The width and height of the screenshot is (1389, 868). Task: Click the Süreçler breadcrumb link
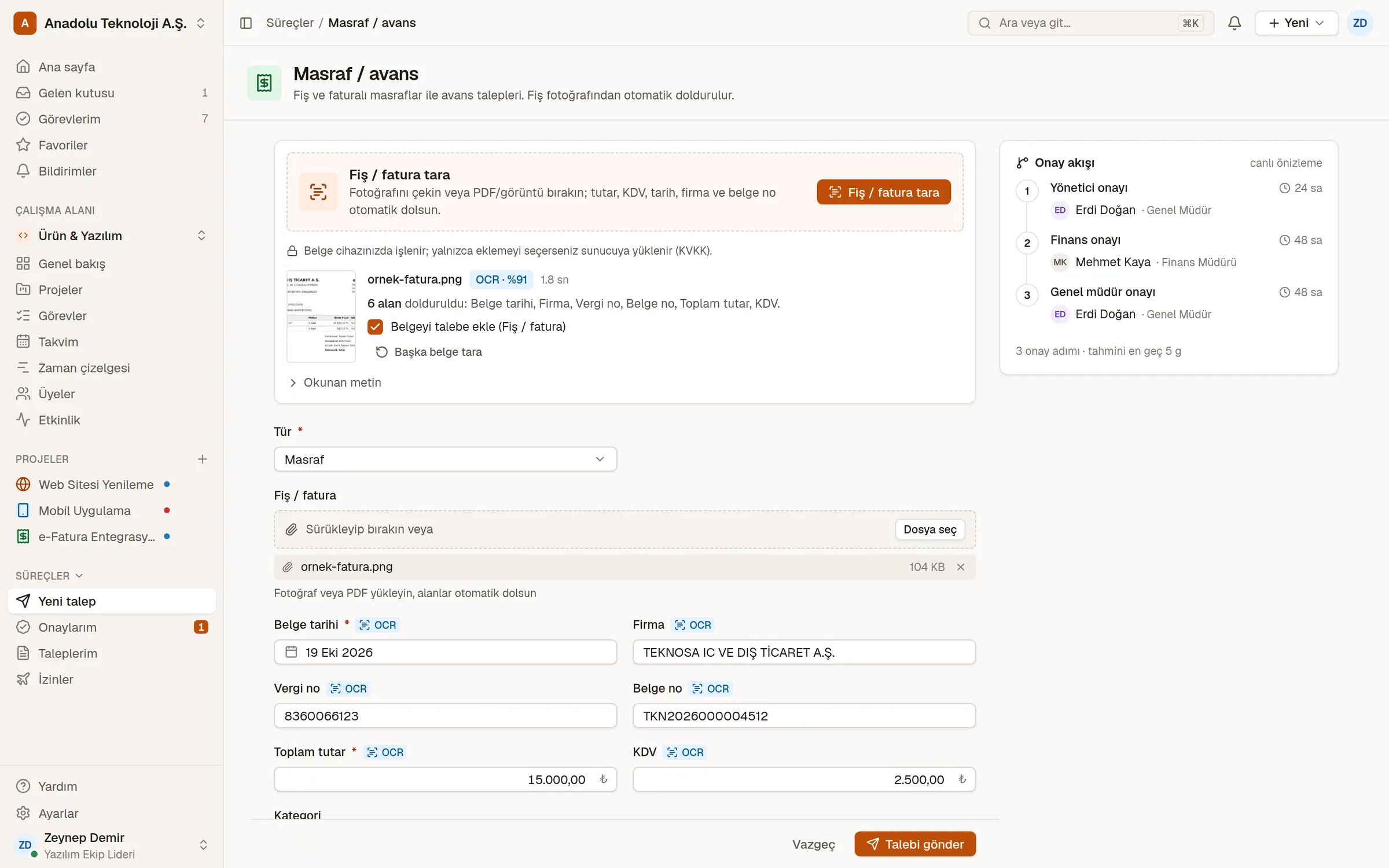(x=289, y=23)
